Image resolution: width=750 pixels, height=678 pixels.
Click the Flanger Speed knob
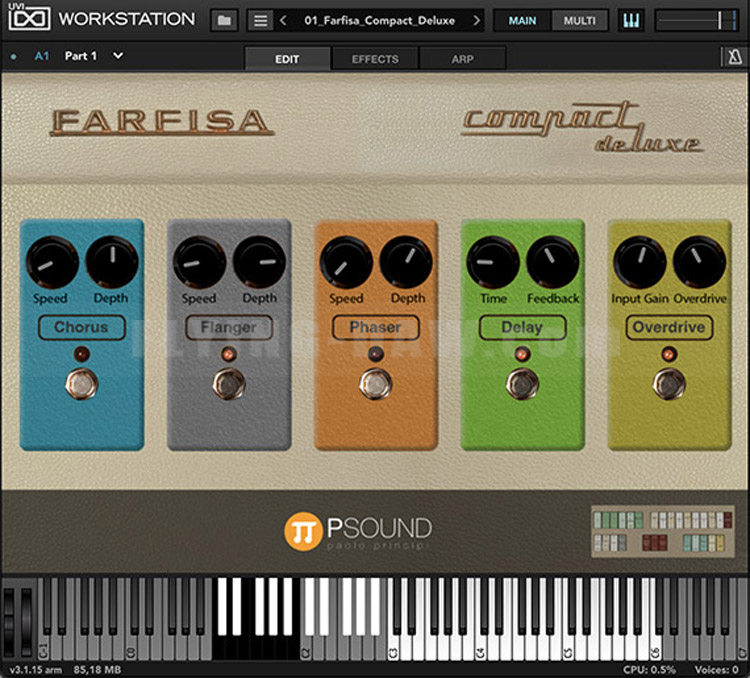[x=199, y=262]
